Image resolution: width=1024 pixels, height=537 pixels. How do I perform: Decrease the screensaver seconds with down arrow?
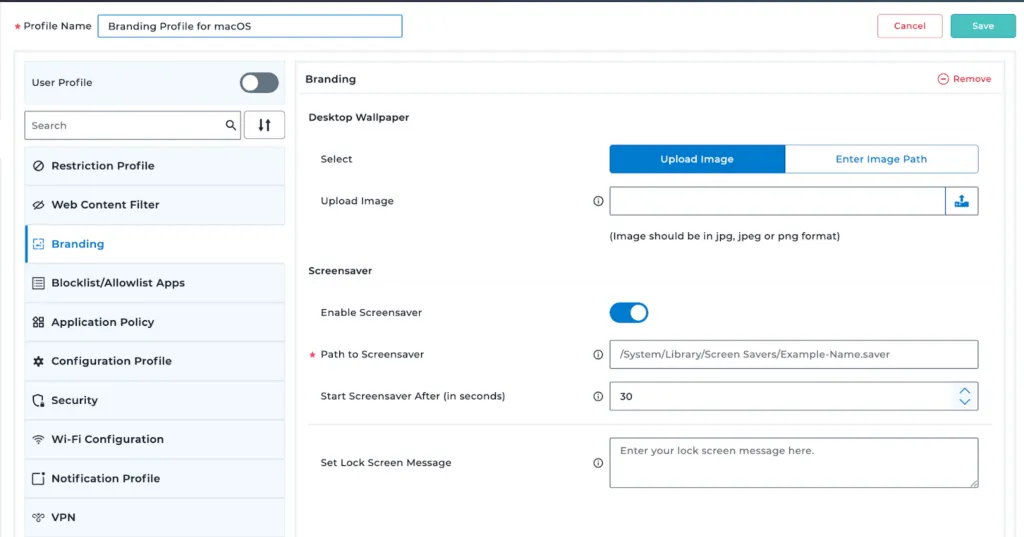click(x=965, y=402)
